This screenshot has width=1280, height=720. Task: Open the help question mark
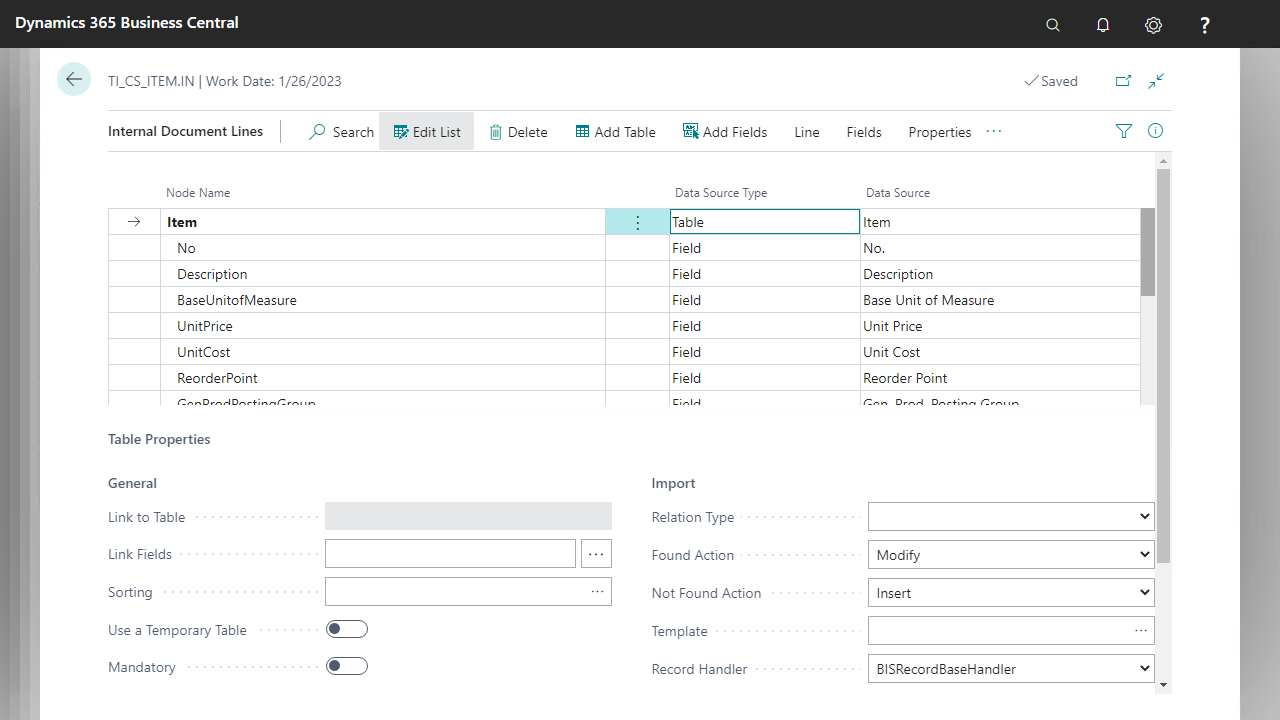click(x=1205, y=25)
